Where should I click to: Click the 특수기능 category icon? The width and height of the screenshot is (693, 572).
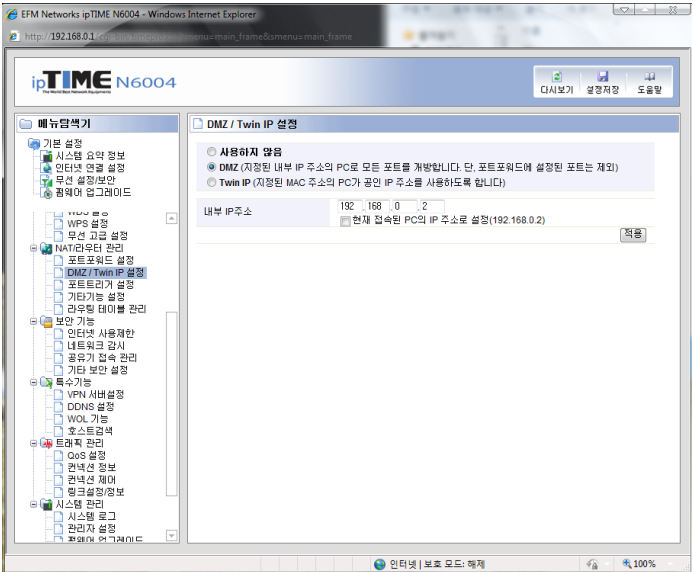[x=46, y=382]
